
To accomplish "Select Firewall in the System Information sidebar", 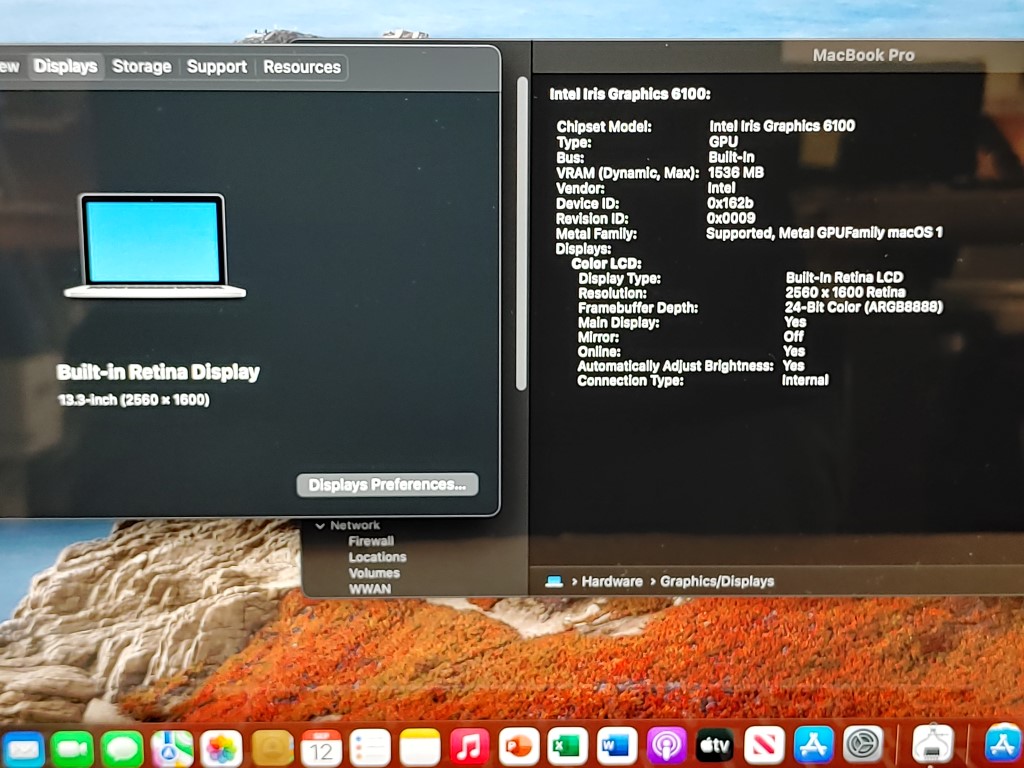I will pyautogui.click(x=371, y=541).
